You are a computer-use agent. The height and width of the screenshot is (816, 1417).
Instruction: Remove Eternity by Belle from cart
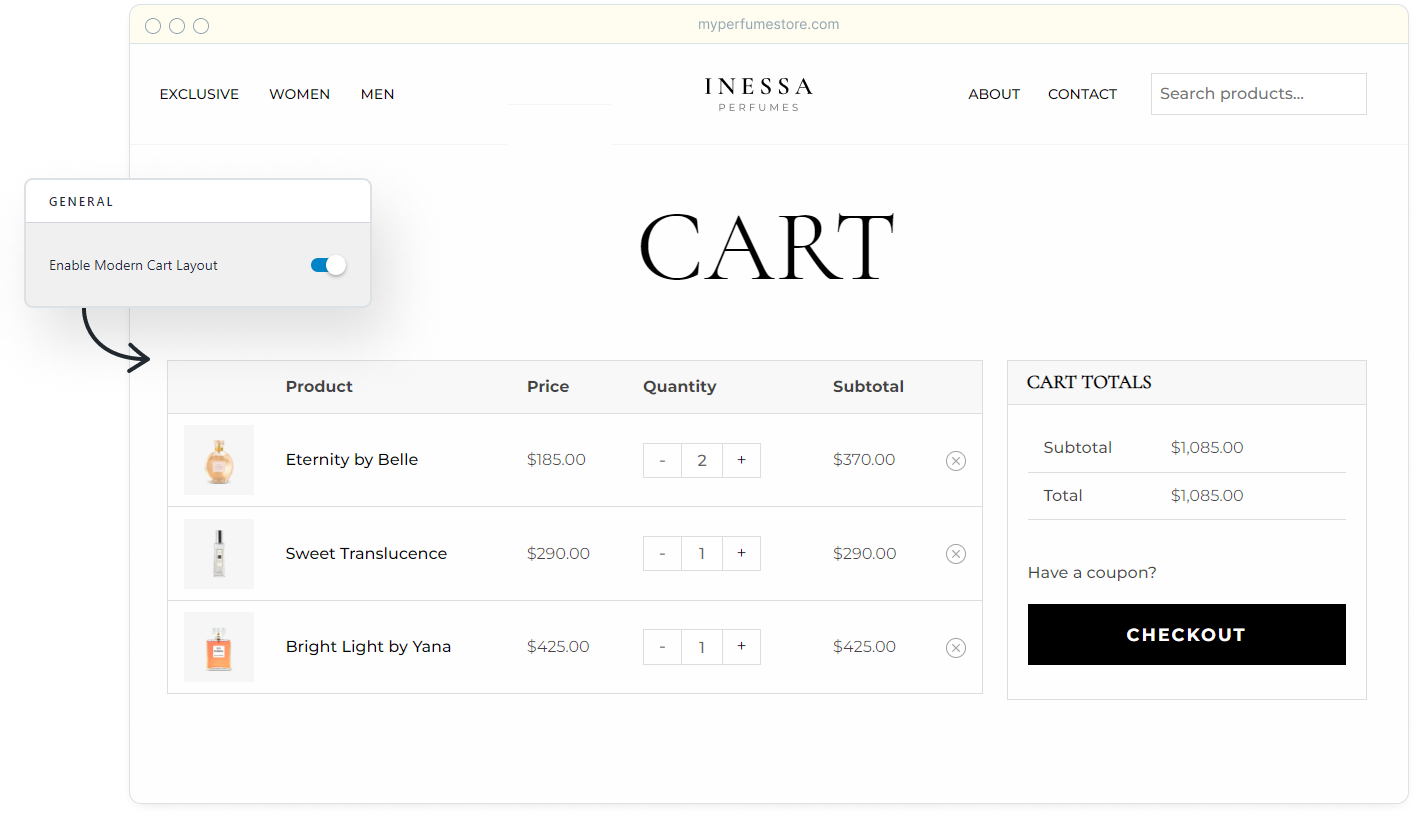(x=956, y=461)
